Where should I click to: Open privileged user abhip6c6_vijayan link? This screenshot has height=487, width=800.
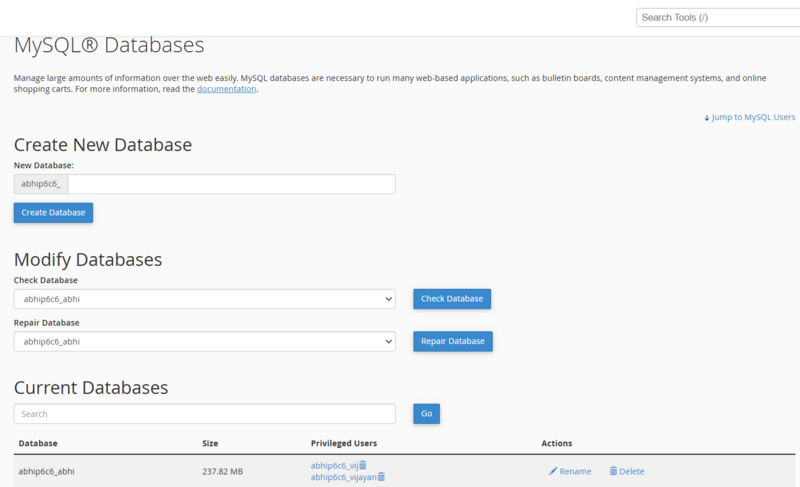(x=343, y=477)
